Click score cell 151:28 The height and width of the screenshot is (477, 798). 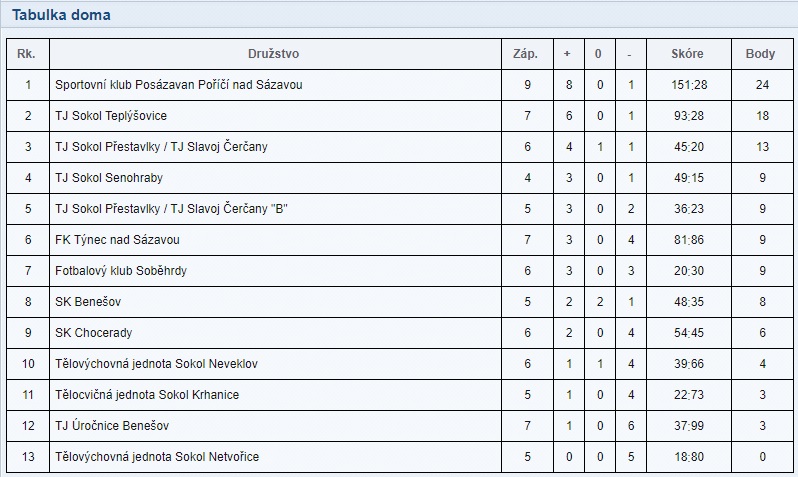pyautogui.click(x=689, y=85)
